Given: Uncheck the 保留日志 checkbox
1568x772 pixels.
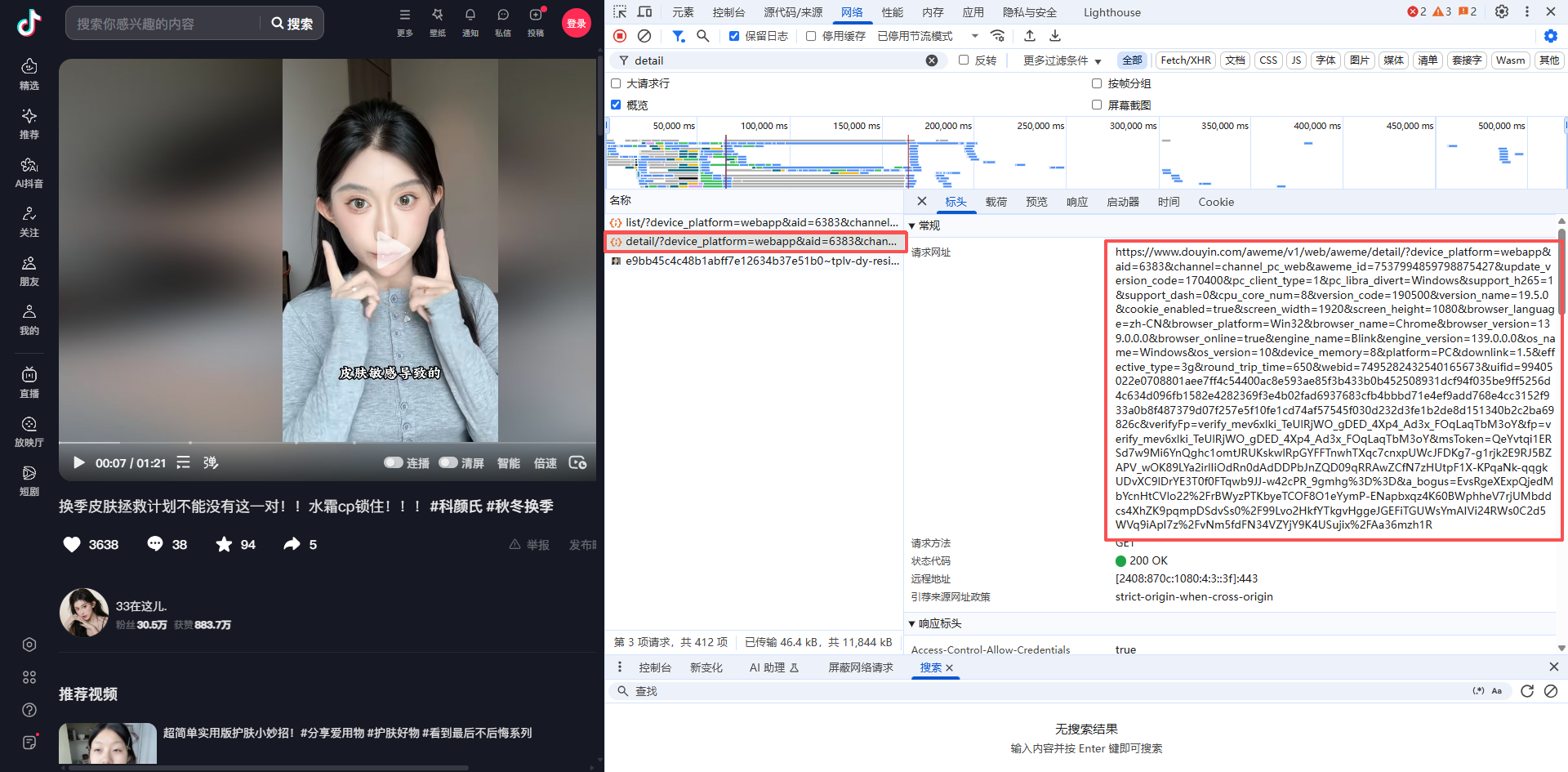Looking at the screenshot, I should tap(734, 36).
